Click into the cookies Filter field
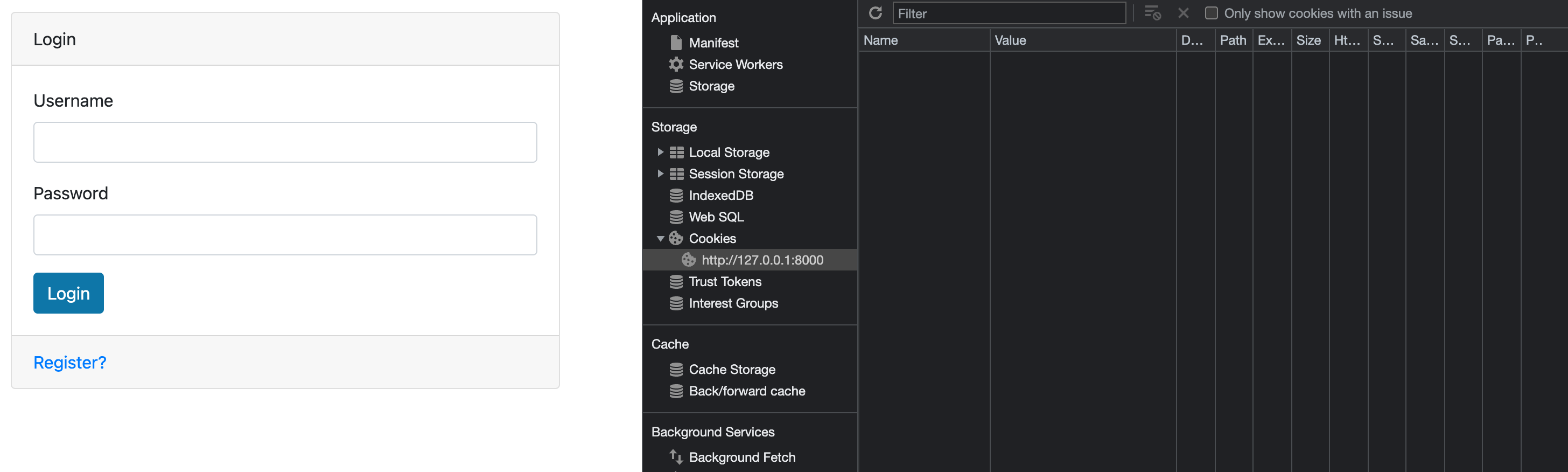The image size is (1568, 472). [x=1009, y=13]
